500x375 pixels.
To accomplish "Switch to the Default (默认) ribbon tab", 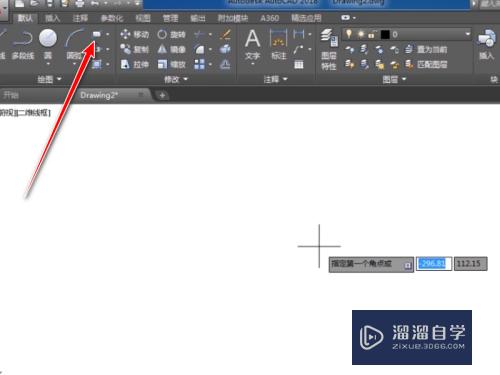I will [x=25, y=18].
